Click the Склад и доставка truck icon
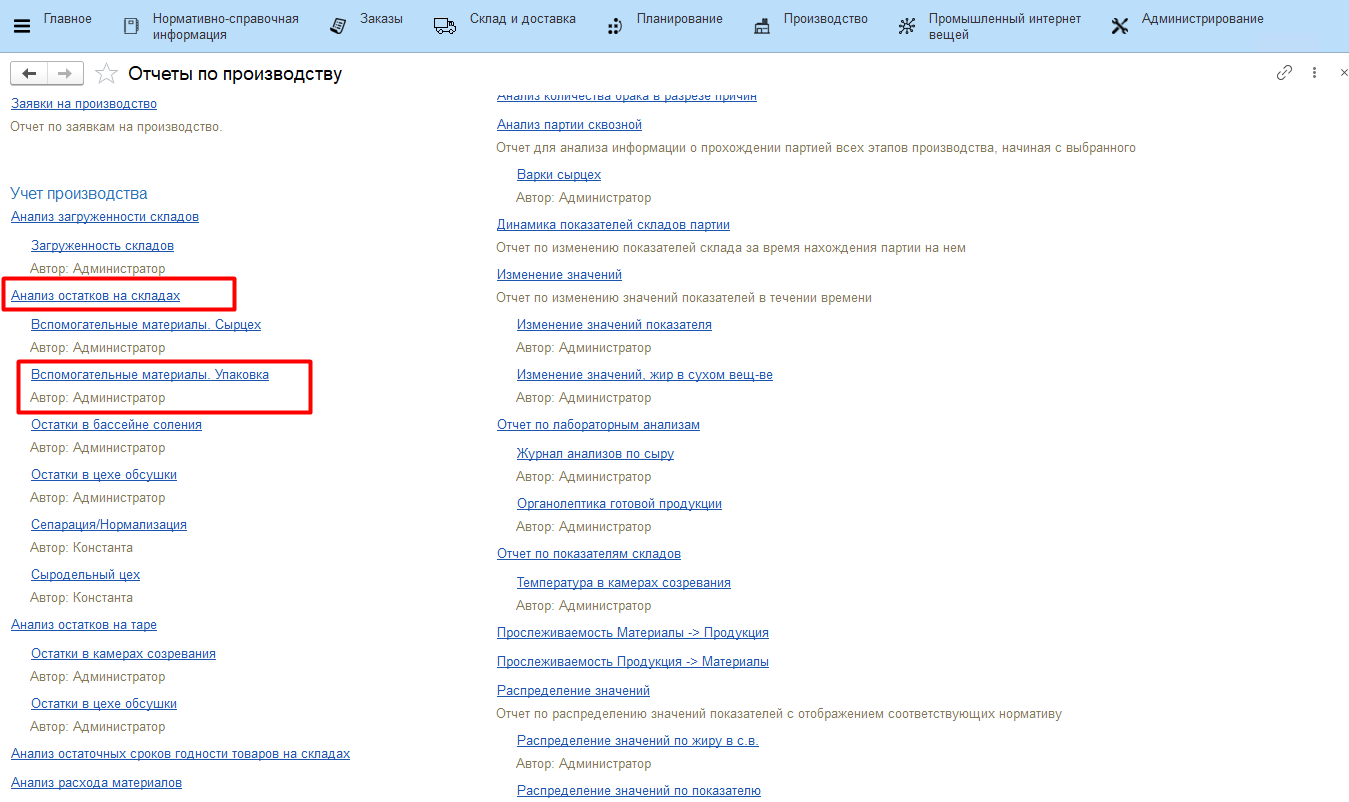1349x802 pixels. [445, 27]
